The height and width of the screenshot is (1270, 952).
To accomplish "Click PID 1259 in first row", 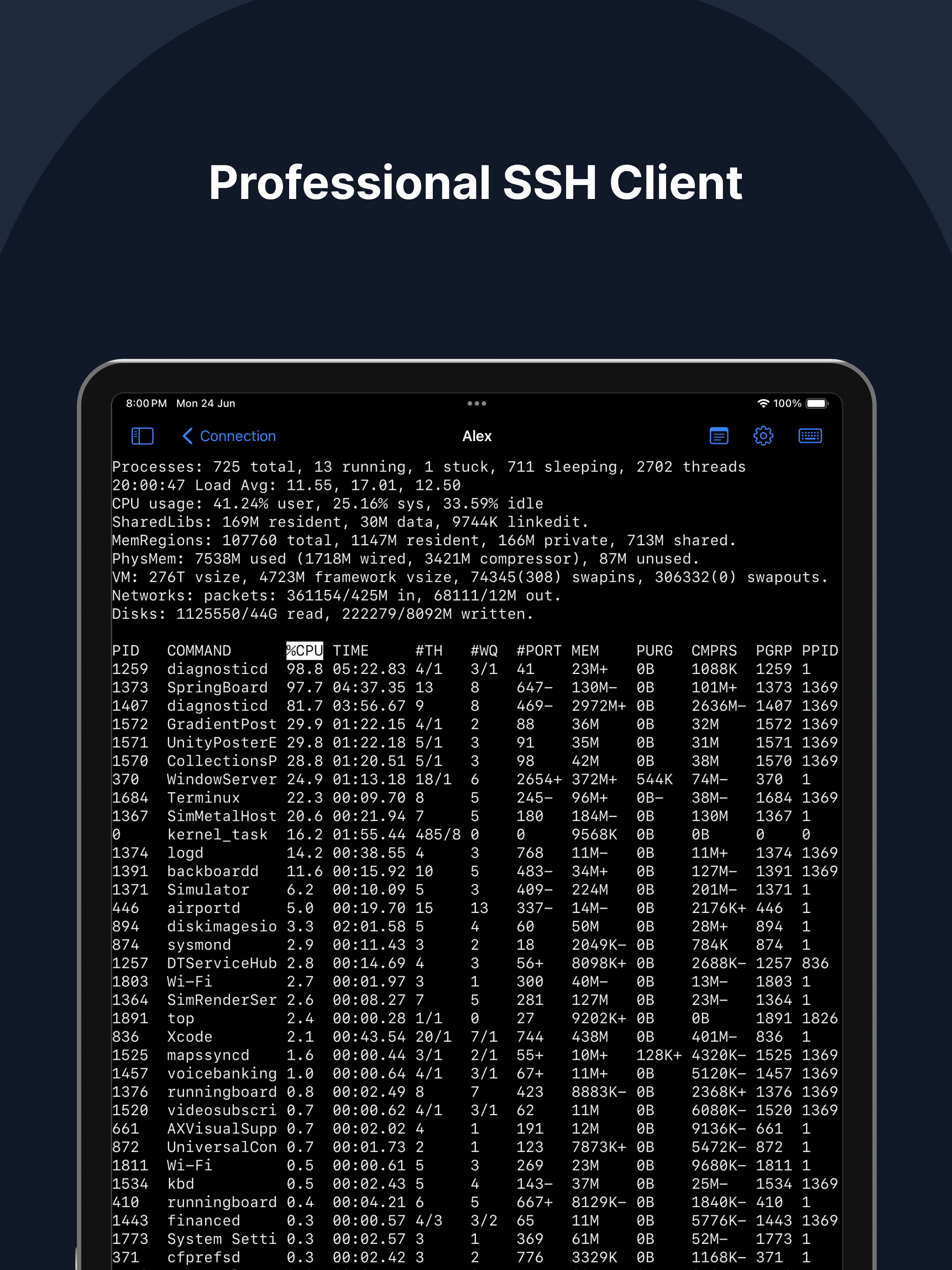I will pos(130,669).
